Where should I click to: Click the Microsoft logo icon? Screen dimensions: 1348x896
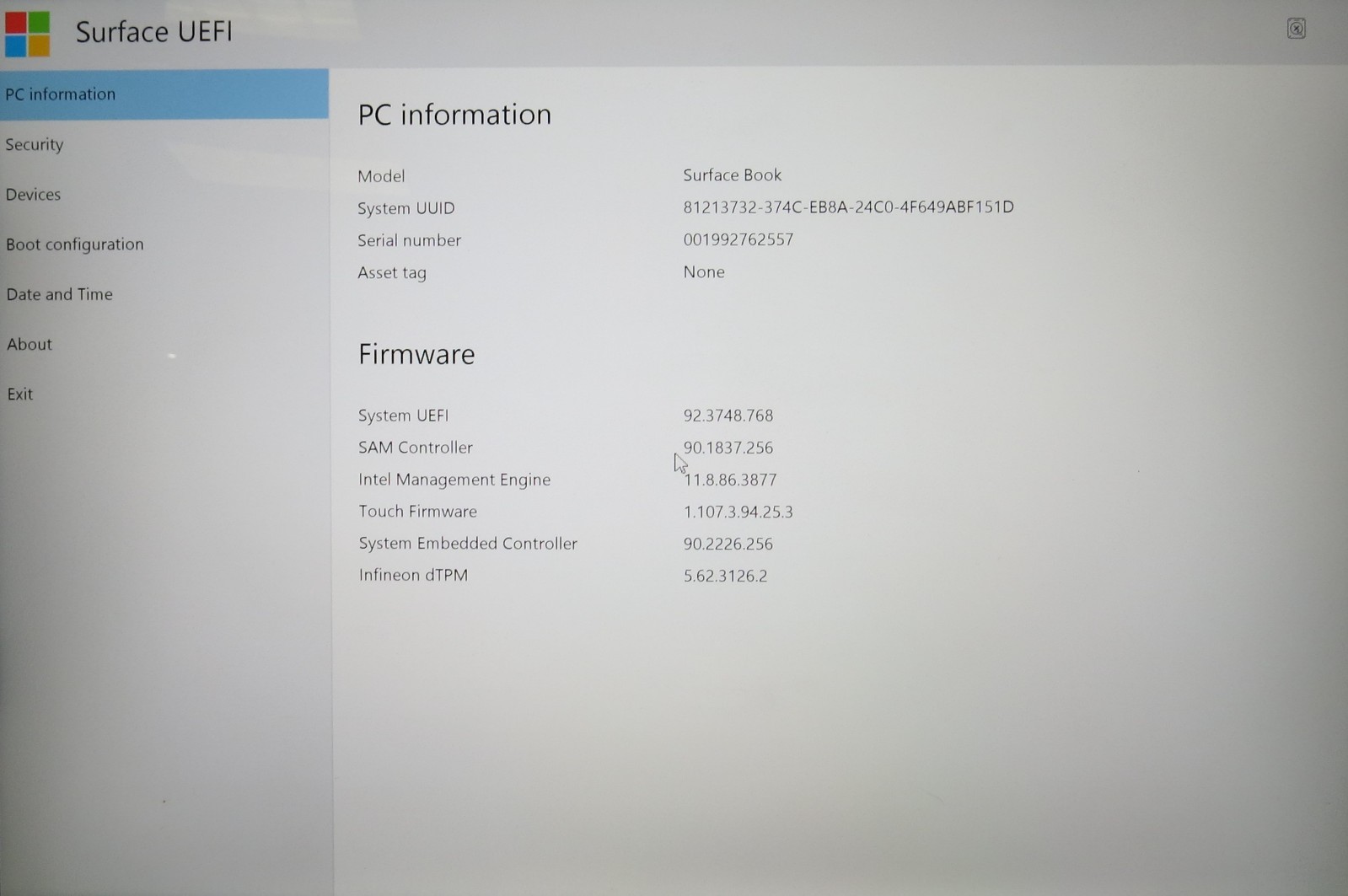(x=27, y=33)
